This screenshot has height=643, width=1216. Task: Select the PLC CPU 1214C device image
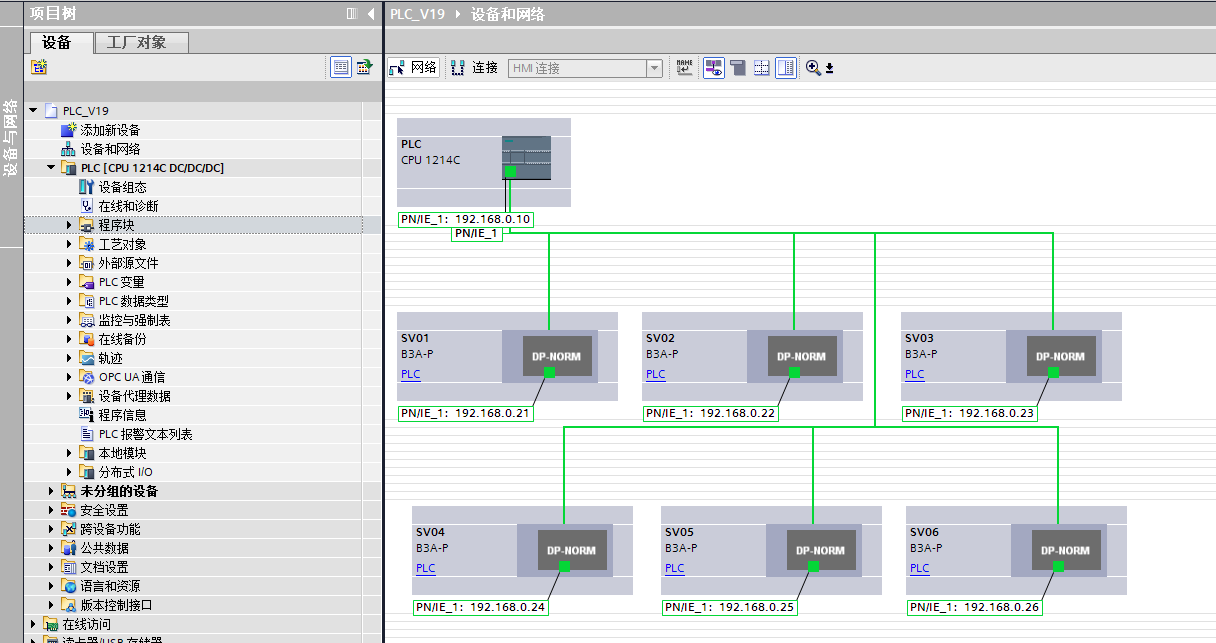(x=526, y=158)
